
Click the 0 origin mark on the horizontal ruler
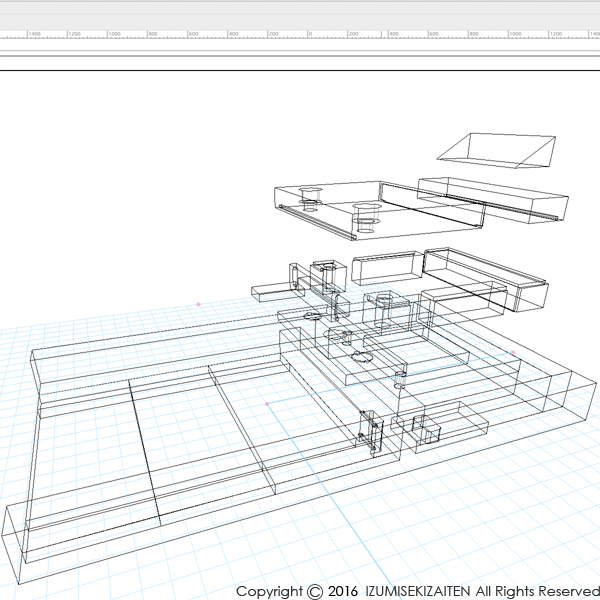311,34
